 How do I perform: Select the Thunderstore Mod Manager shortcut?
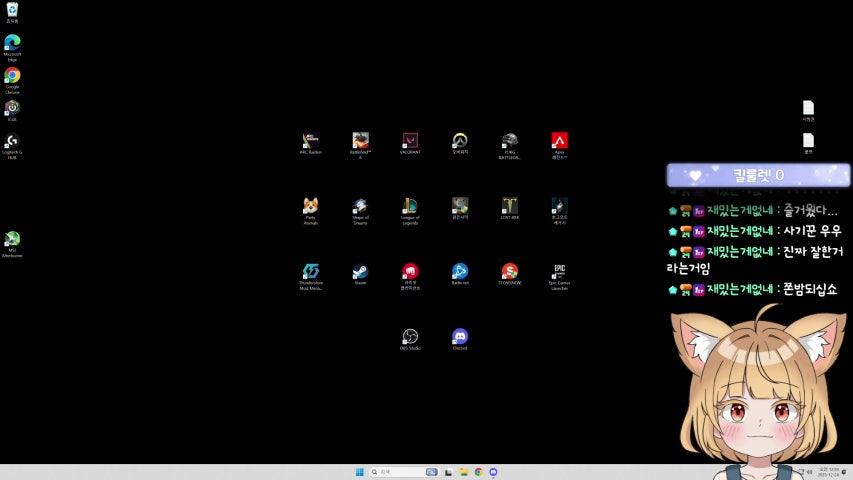(x=311, y=276)
